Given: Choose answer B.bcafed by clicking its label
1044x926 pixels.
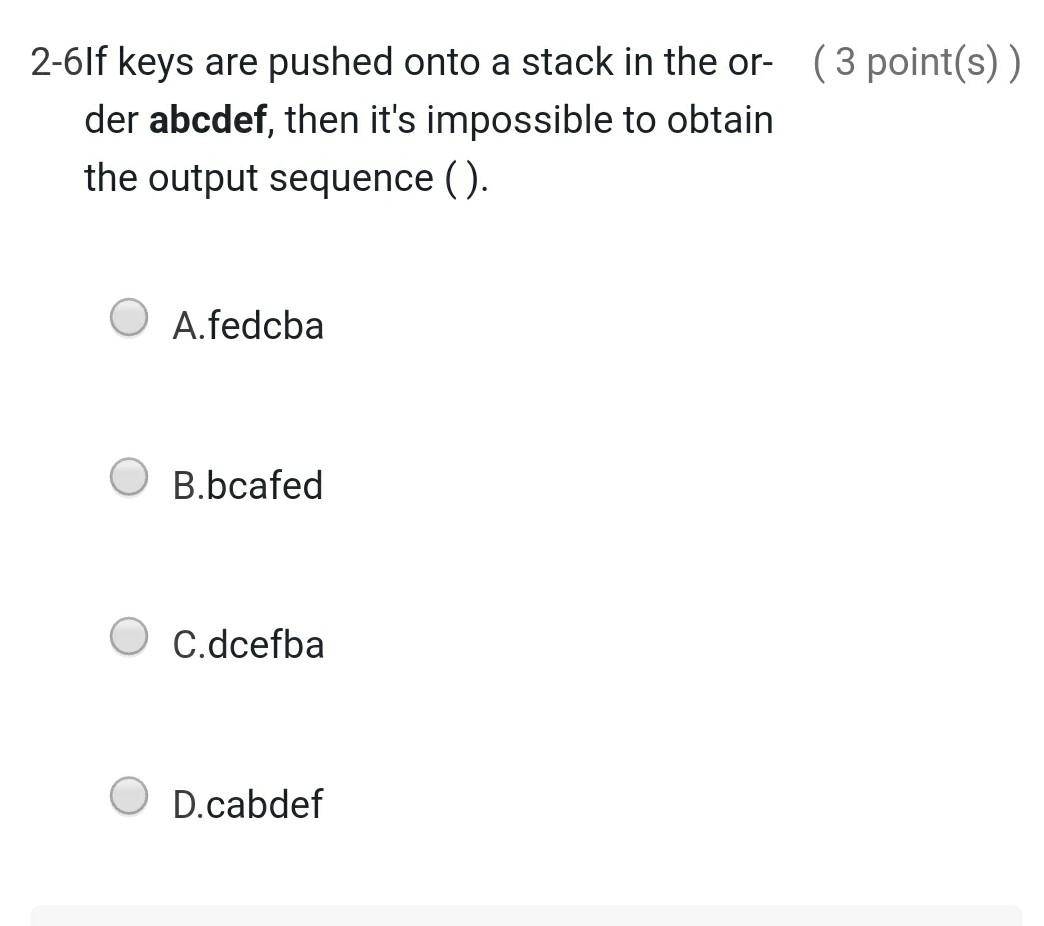Looking at the screenshot, I should 248,484.
